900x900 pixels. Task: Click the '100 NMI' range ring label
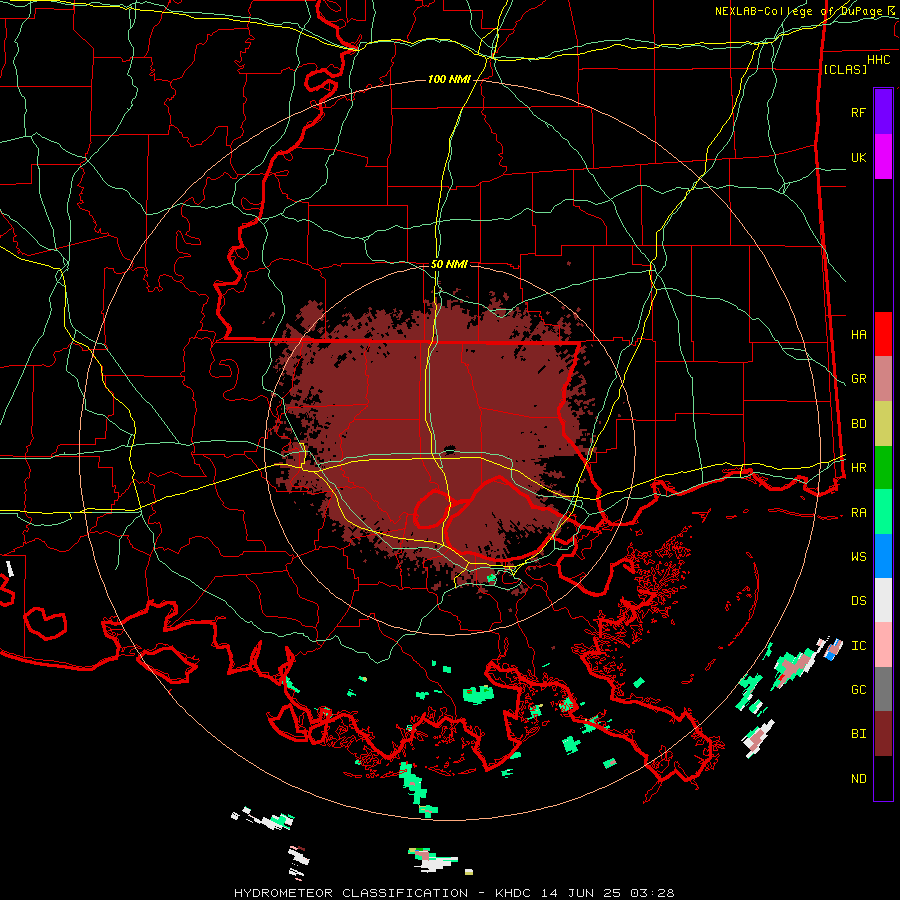(x=449, y=79)
